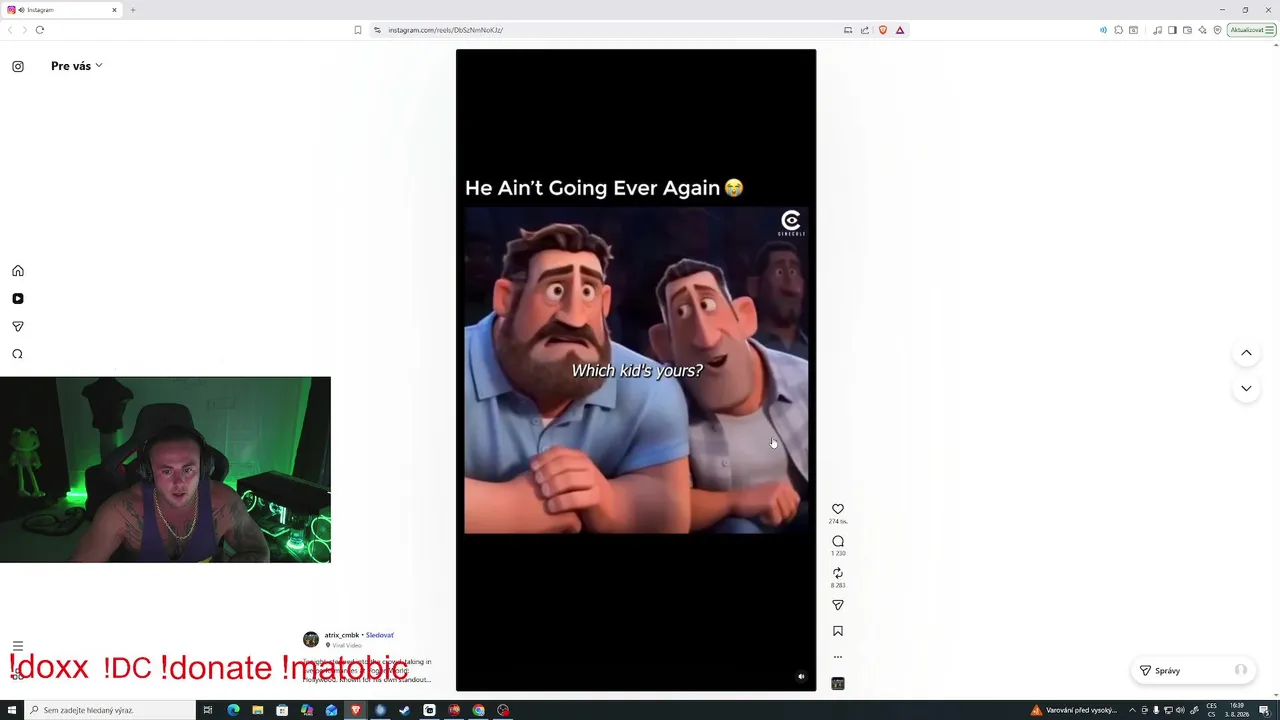This screenshot has width=1280, height=720.
Task: Open comments on the reel
Action: coord(838,541)
